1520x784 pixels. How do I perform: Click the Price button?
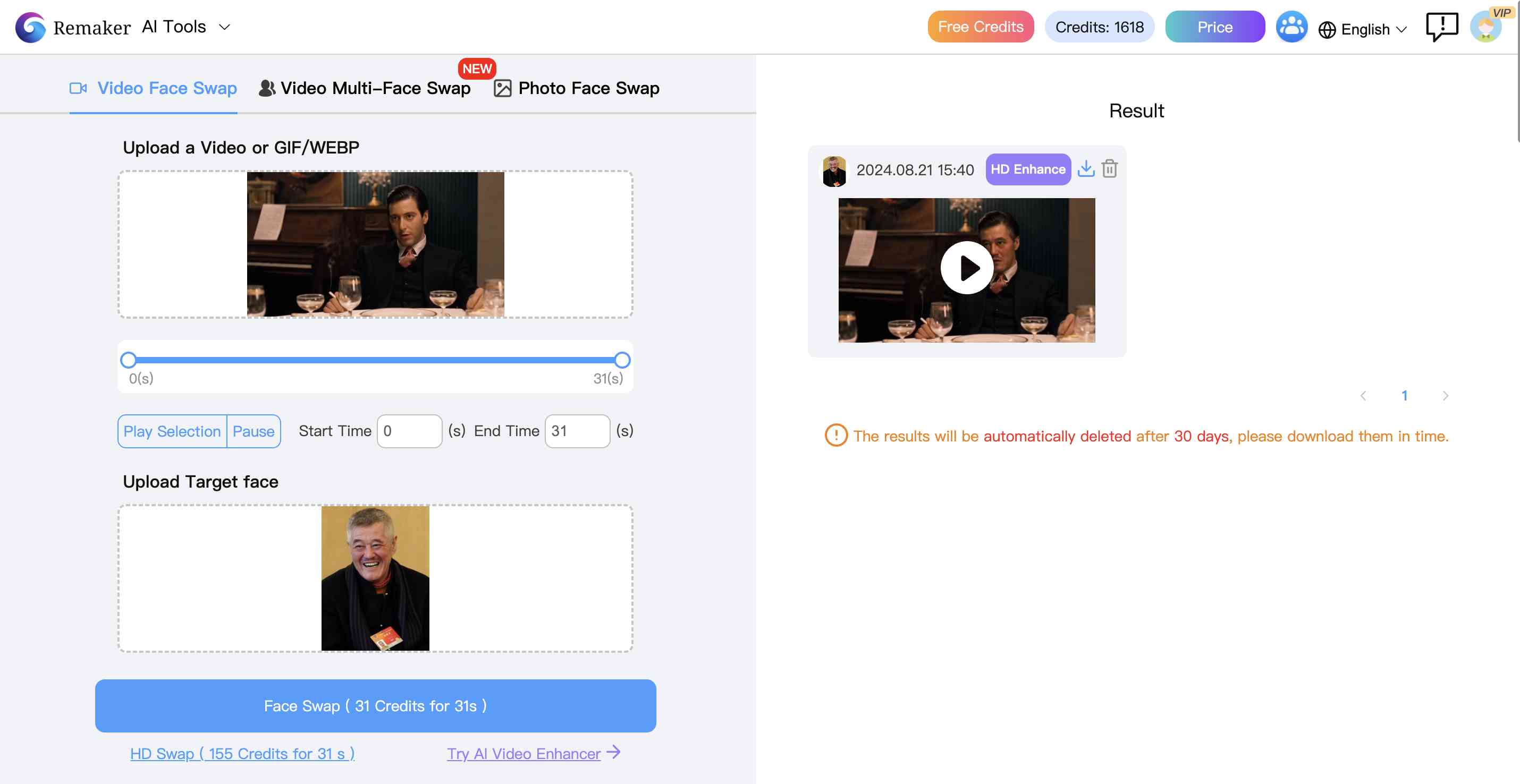coord(1215,27)
